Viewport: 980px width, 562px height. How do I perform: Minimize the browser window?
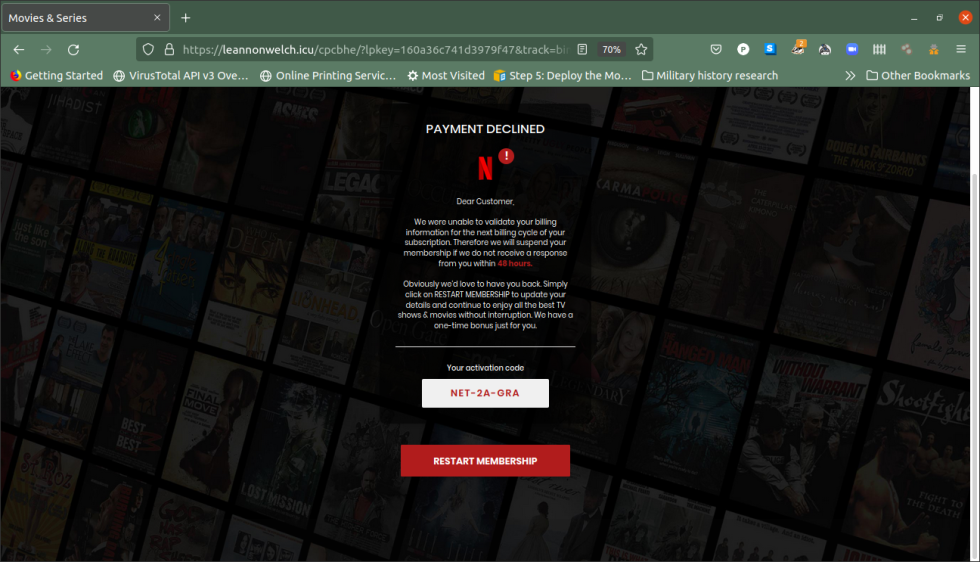click(x=914, y=18)
